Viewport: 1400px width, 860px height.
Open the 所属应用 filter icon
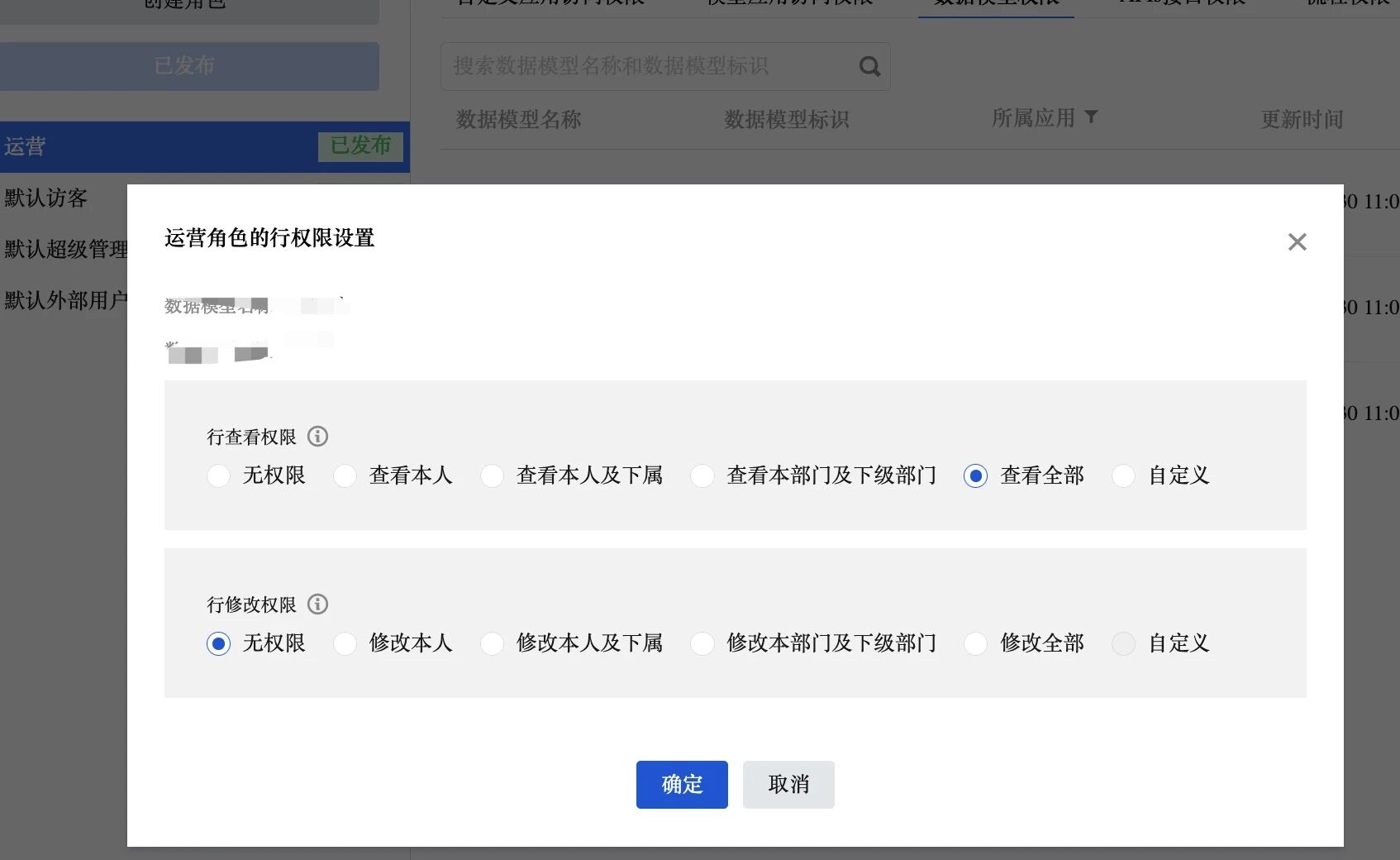tap(1091, 117)
